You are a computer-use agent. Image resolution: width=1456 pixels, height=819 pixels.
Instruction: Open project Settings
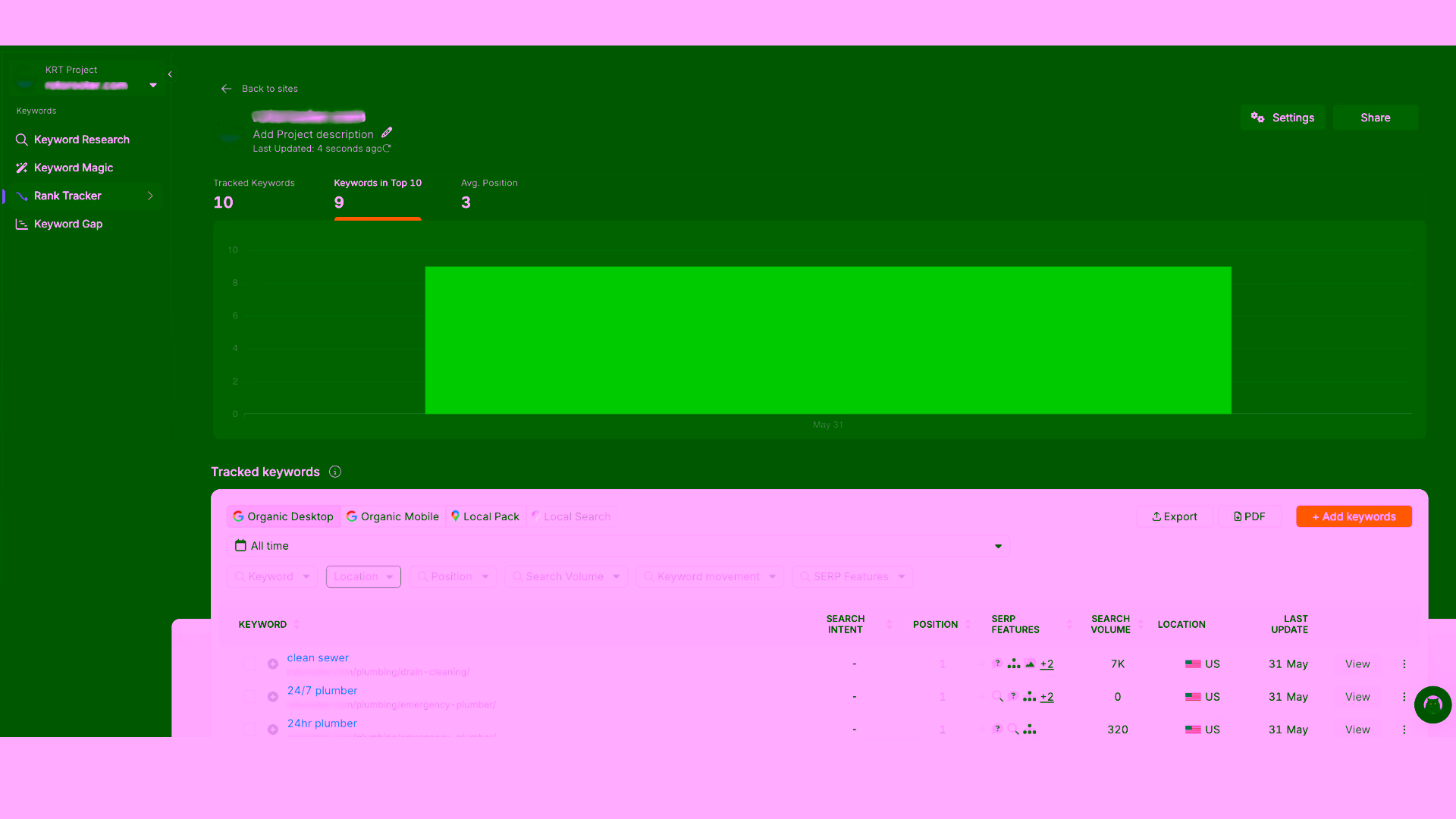pos(1283,118)
